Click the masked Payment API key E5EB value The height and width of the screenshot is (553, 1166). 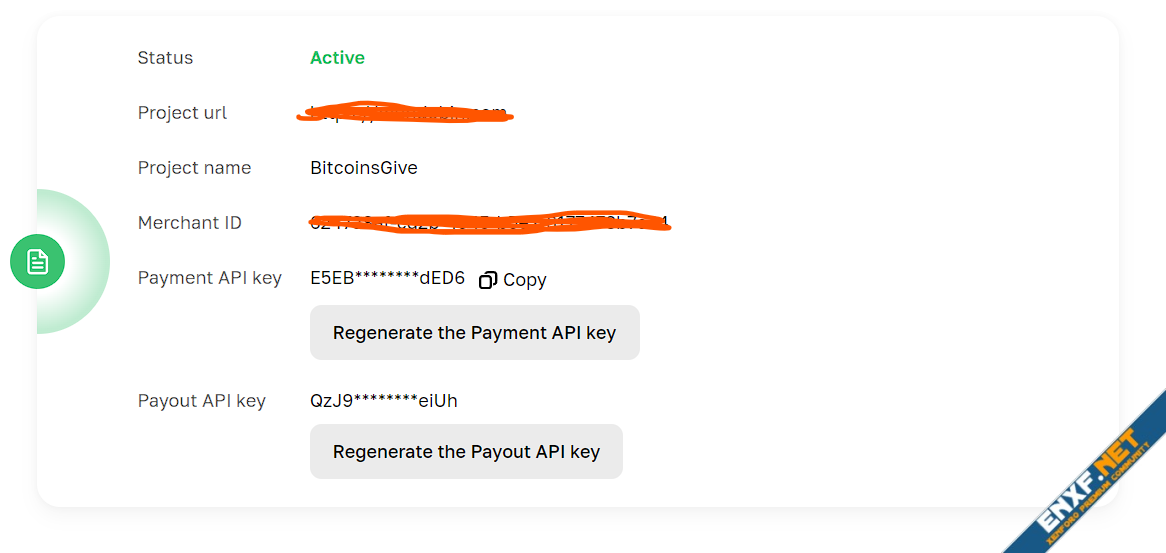pyautogui.click(x=388, y=279)
